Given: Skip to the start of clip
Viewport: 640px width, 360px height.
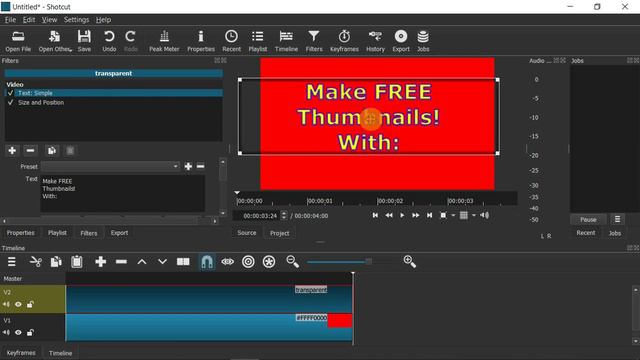Looking at the screenshot, I should pyautogui.click(x=375, y=215).
